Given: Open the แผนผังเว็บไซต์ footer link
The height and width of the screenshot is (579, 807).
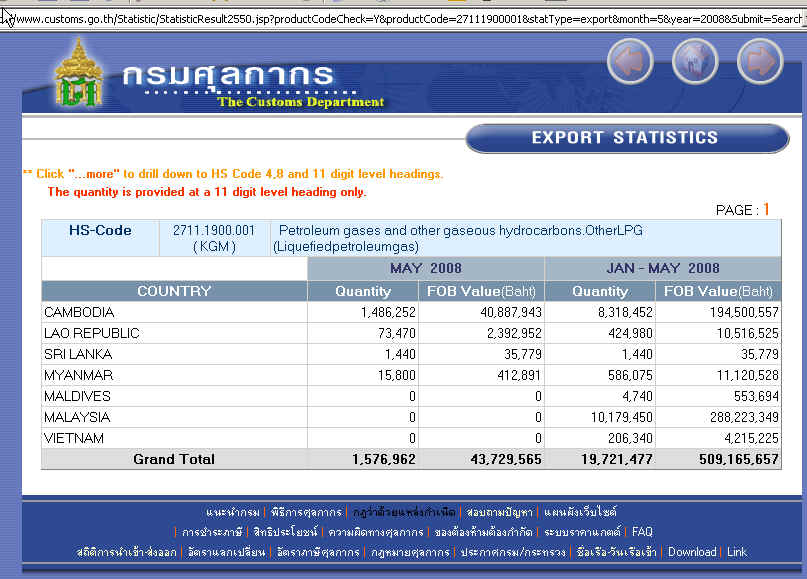Looking at the screenshot, I should pyautogui.click(x=580, y=512).
